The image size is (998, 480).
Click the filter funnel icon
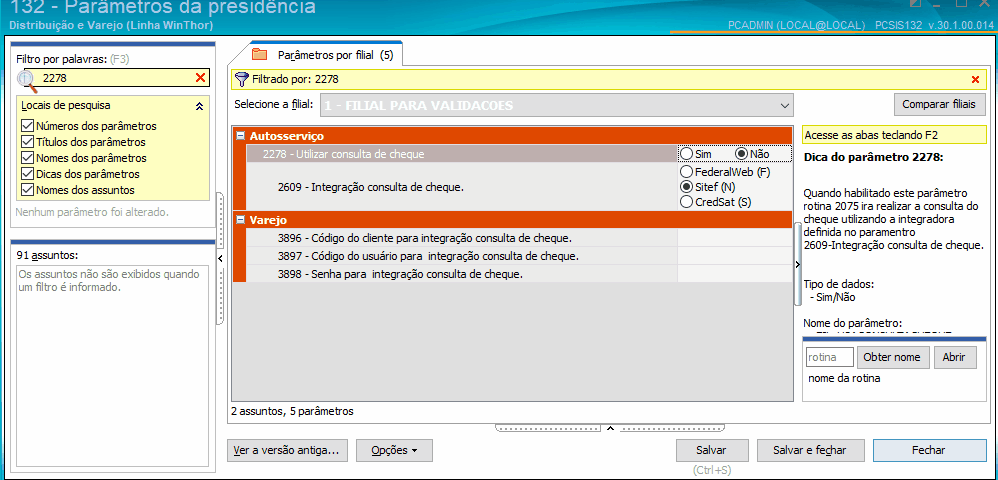tap(242, 80)
